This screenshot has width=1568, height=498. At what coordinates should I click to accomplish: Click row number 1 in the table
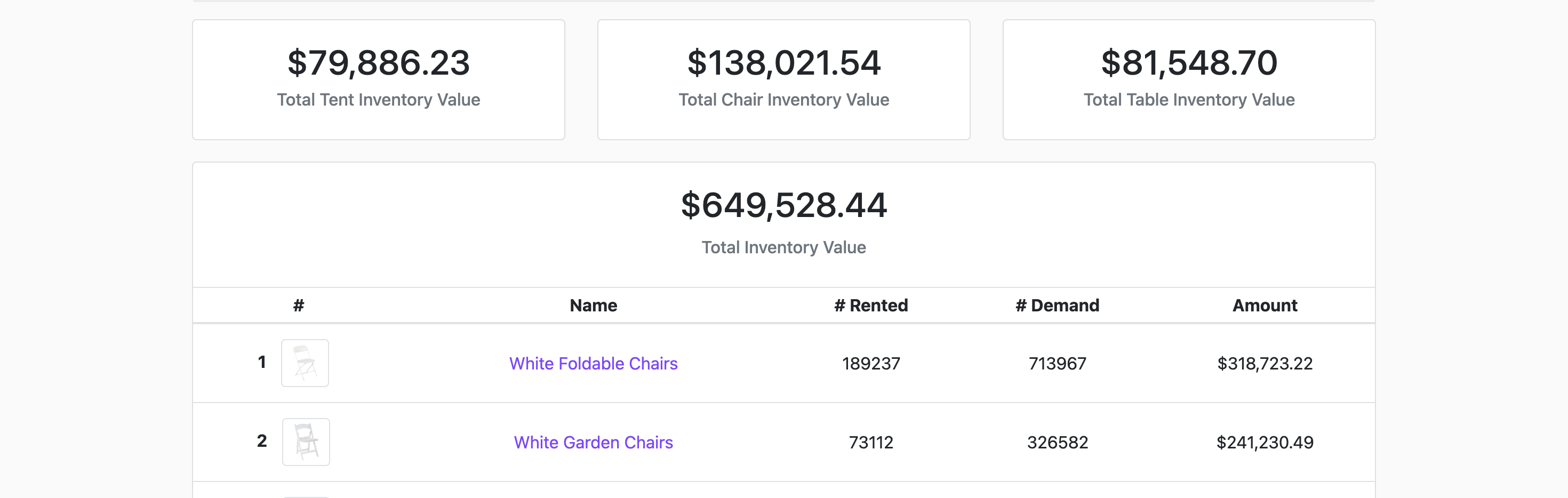(262, 362)
